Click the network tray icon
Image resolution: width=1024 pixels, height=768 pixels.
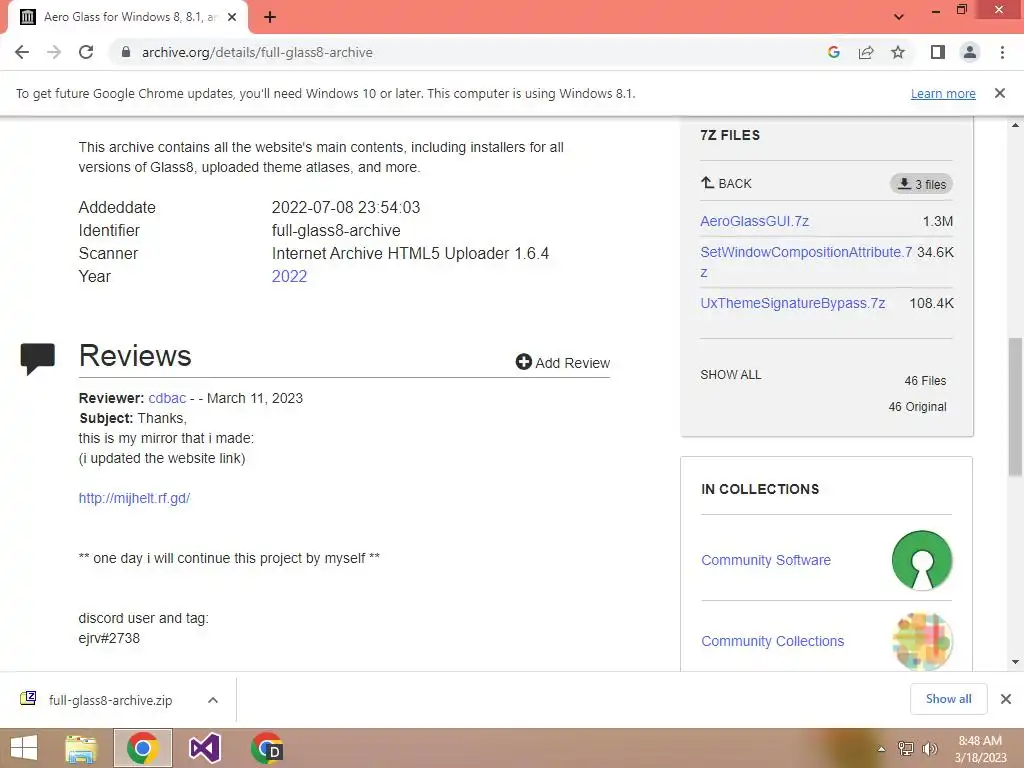905,749
